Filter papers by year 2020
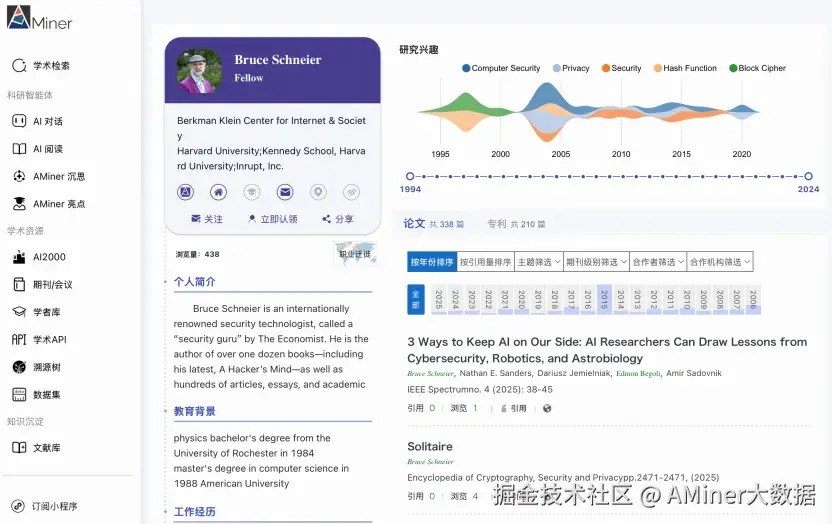 (x=522, y=300)
